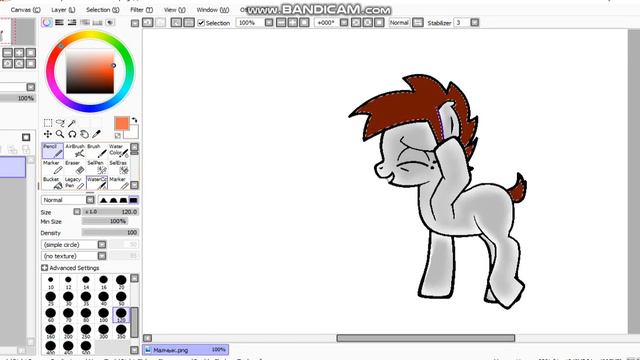
Task: Show the HSV slider panel
Action: tap(72, 23)
